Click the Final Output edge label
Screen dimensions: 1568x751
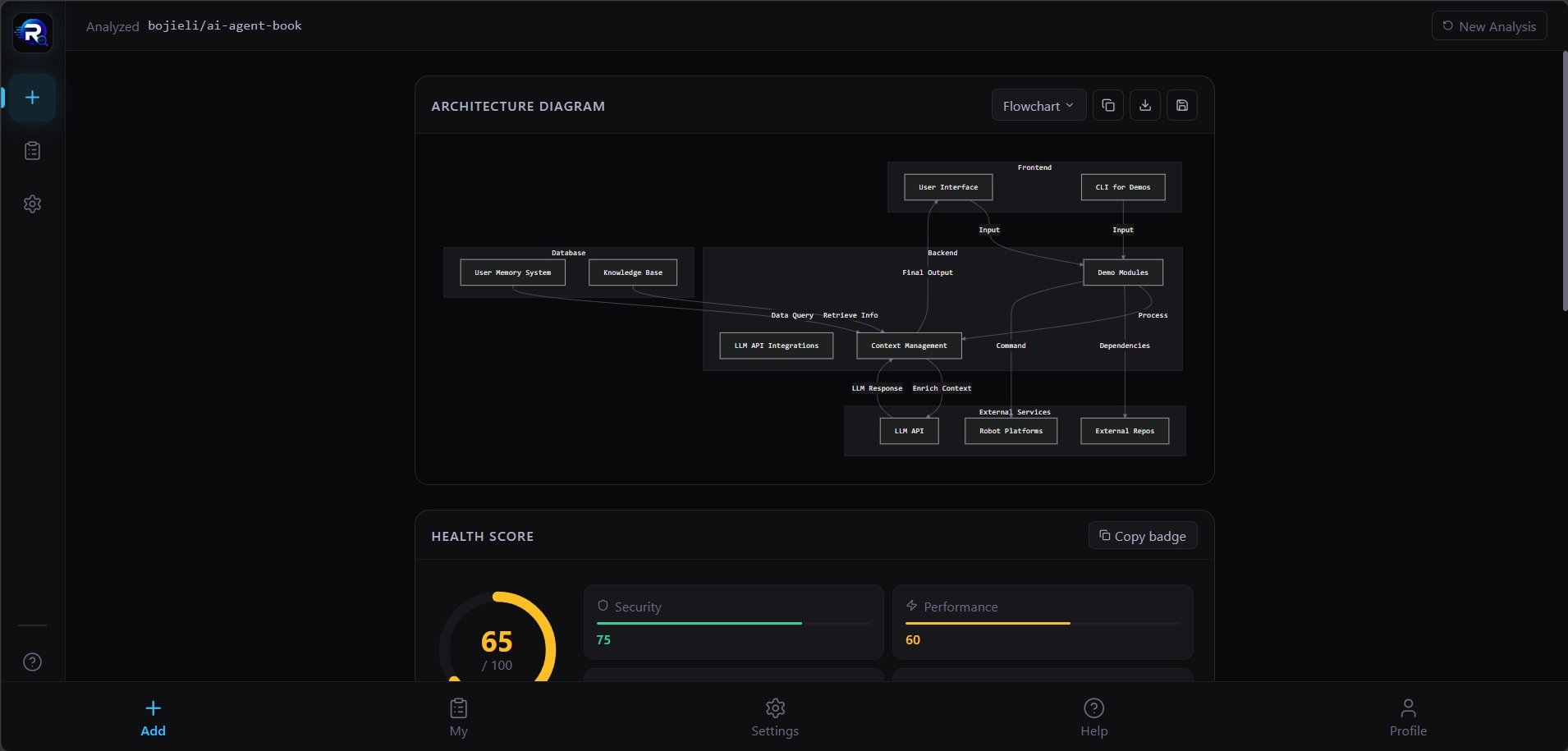pyautogui.click(x=928, y=272)
